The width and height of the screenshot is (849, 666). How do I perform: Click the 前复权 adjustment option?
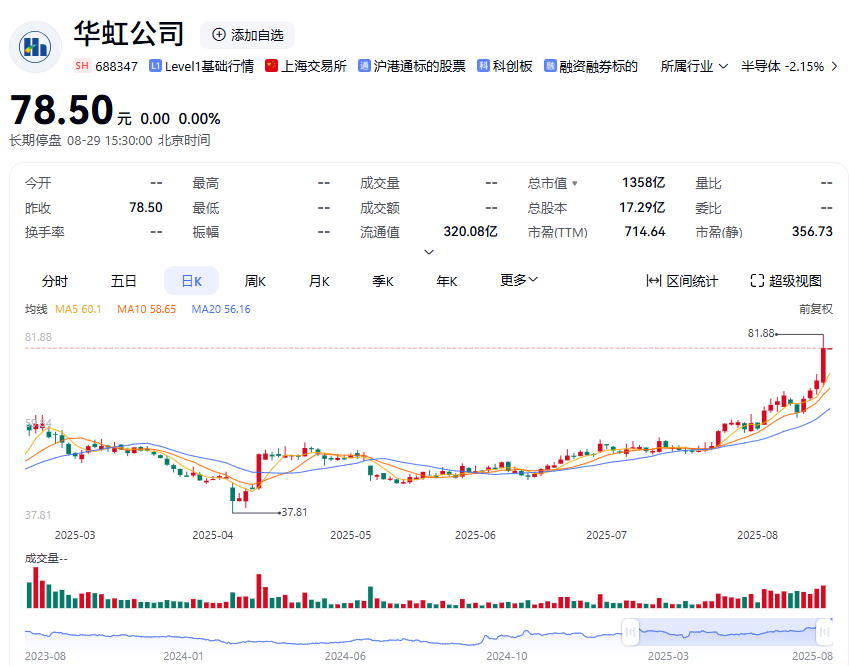point(815,309)
